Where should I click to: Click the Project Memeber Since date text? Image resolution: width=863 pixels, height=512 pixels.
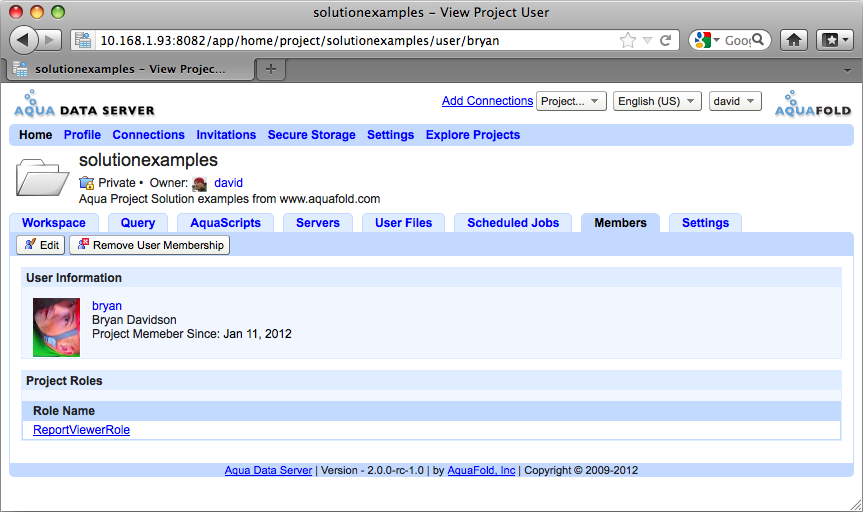[x=192, y=334]
